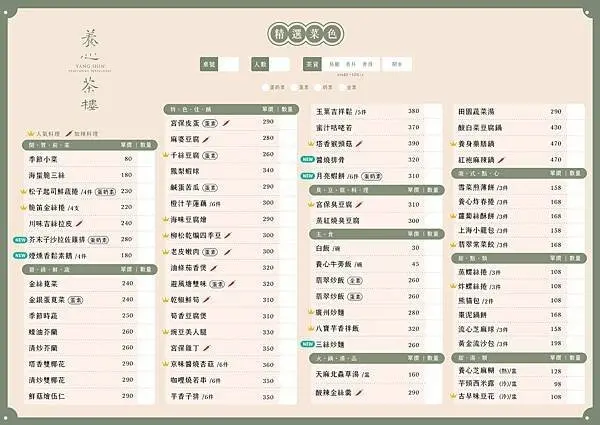Click the 桌號 input box
Image resolution: width=600 pixels, height=425 pixels.
228,64
